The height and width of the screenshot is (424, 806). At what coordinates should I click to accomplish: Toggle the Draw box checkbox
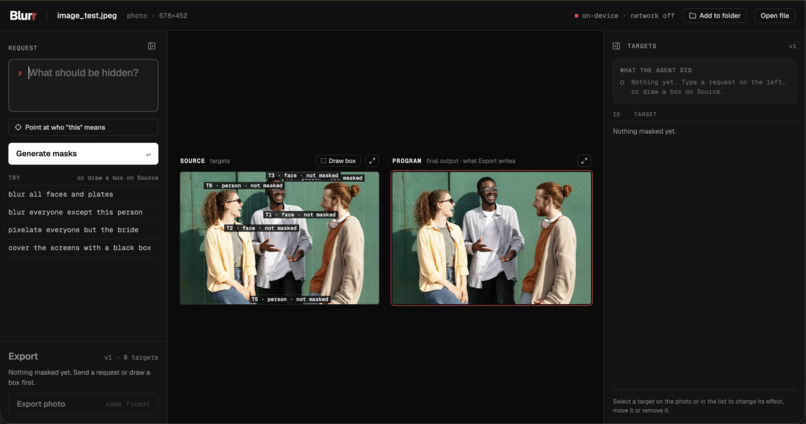(x=323, y=161)
